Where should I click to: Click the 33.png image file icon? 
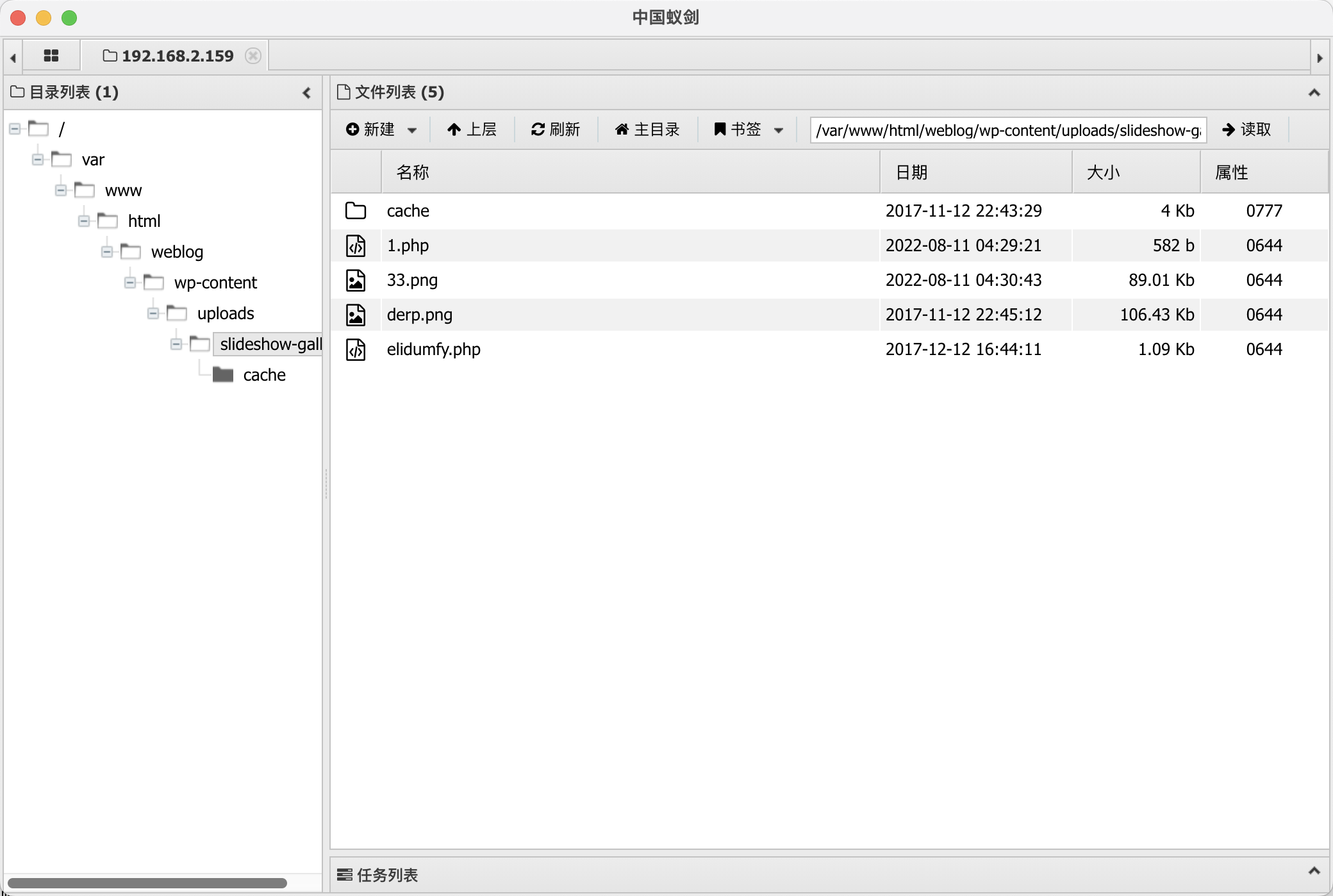pos(356,280)
